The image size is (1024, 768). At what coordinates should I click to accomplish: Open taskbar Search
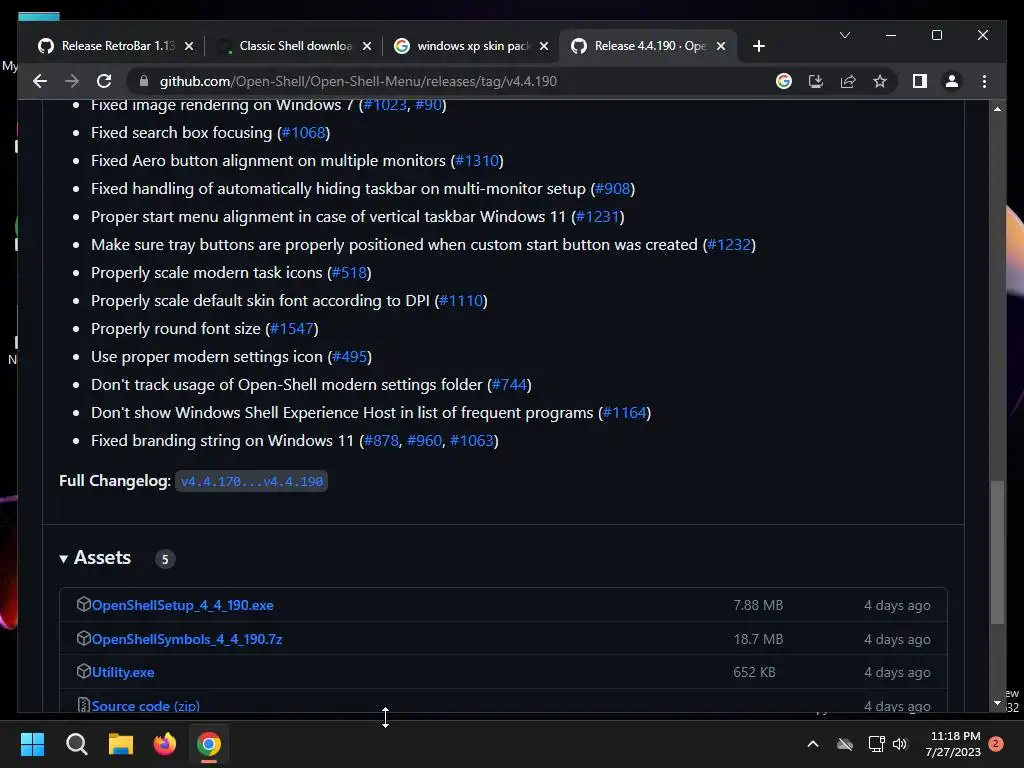point(76,744)
